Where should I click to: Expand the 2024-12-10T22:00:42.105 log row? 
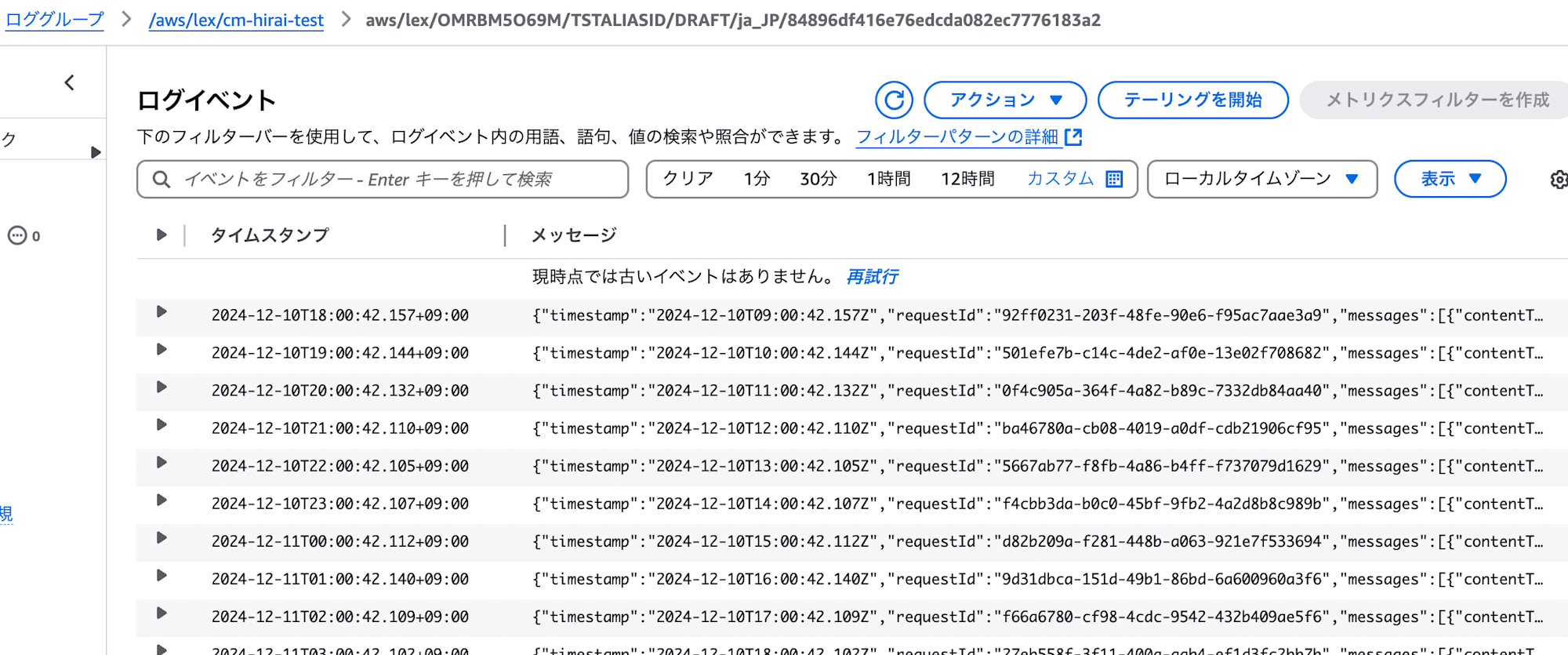[162, 462]
